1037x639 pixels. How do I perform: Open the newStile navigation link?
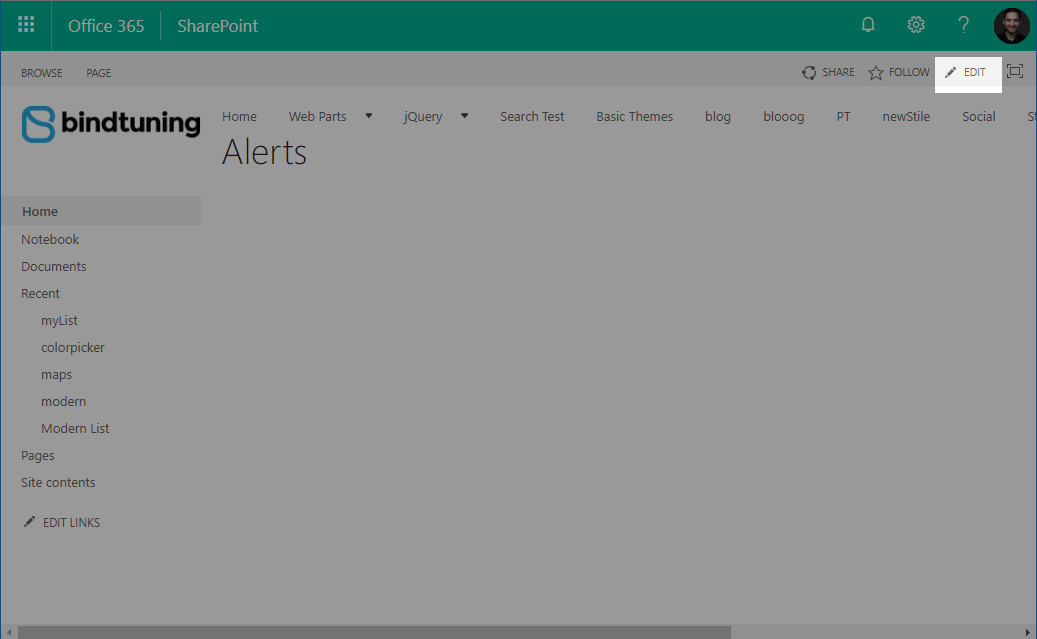(906, 116)
